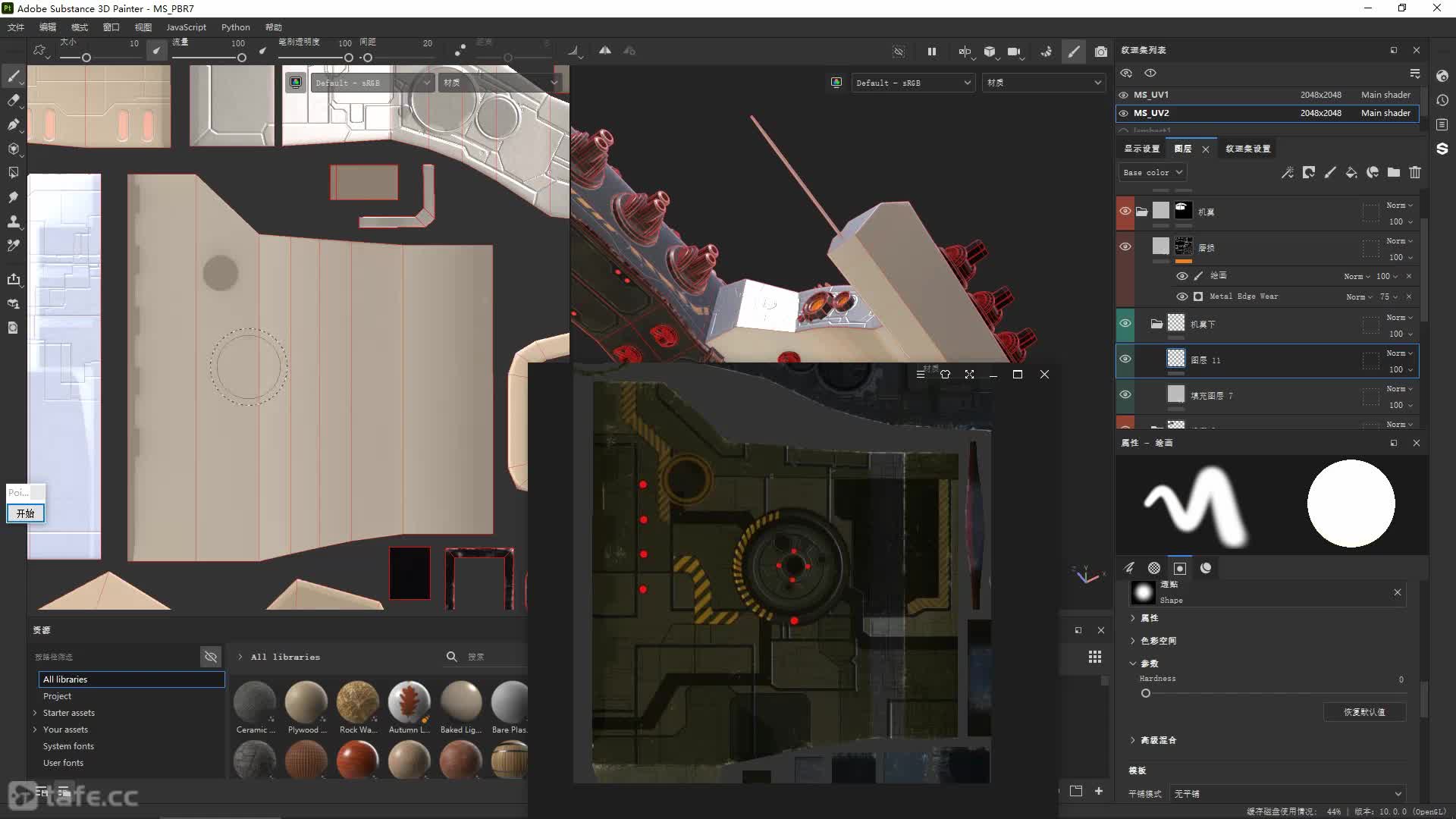Open the brush settings tab icon in Properties
The height and width of the screenshot is (819, 1456).
pos(1129,568)
